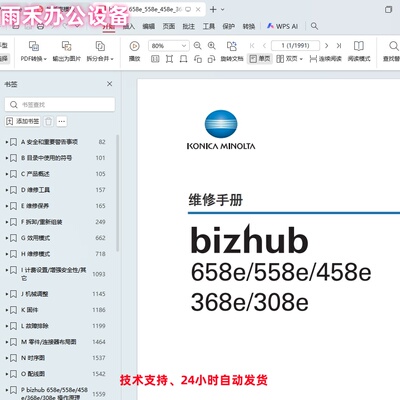
Task: Open bookmark H 维修模式
Action: (36, 254)
